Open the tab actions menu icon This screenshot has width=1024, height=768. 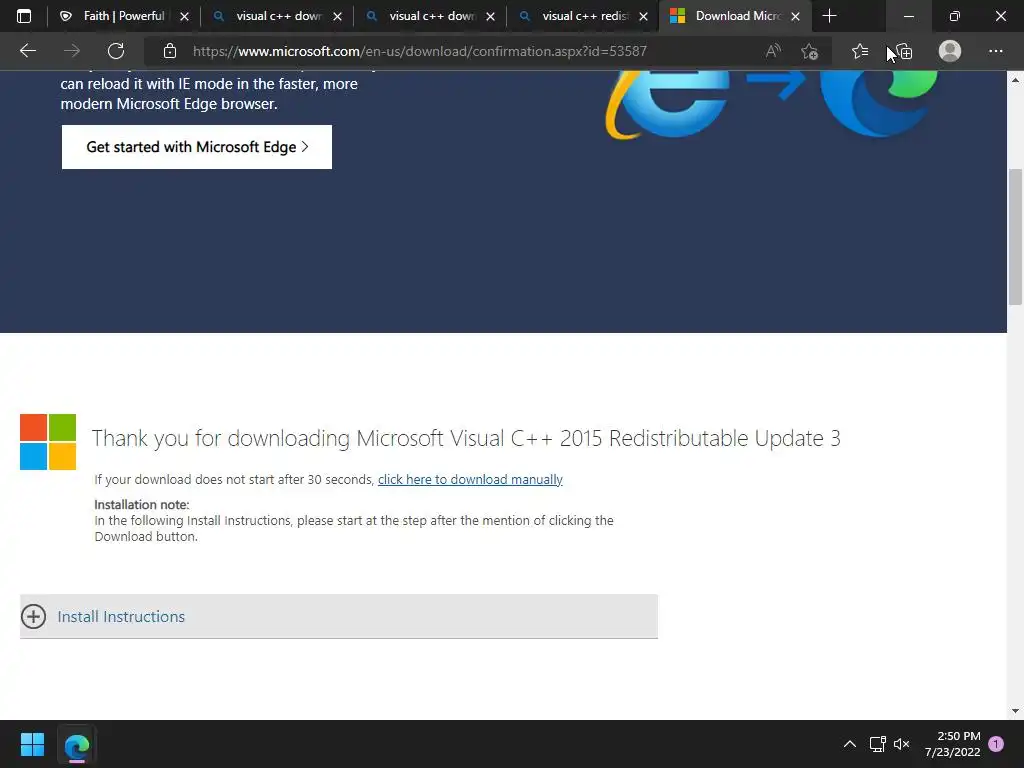[x=24, y=16]
